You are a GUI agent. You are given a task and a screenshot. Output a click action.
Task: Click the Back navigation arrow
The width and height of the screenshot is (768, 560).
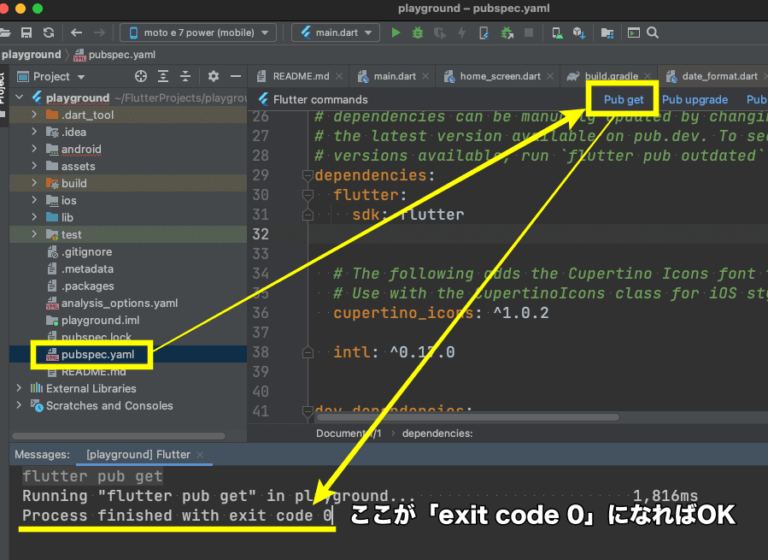[x=76, y=33]
